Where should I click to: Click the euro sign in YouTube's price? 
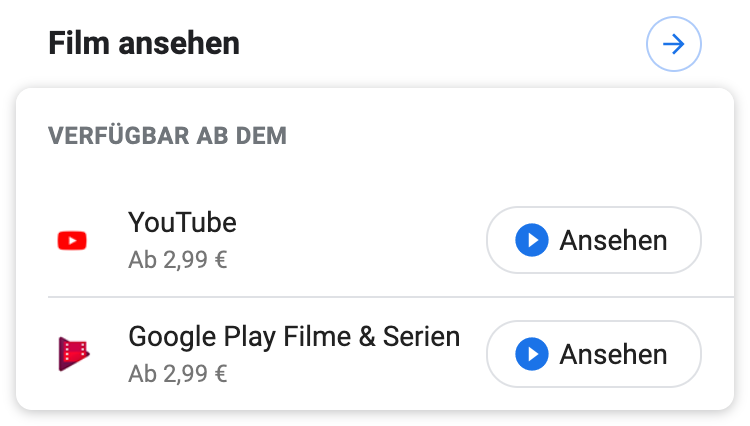(221, 261)
